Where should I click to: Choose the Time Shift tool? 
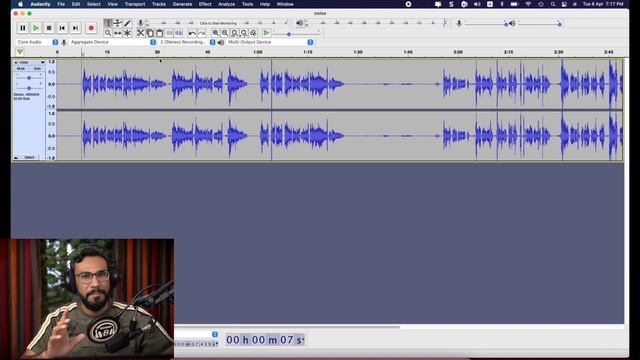118,33
